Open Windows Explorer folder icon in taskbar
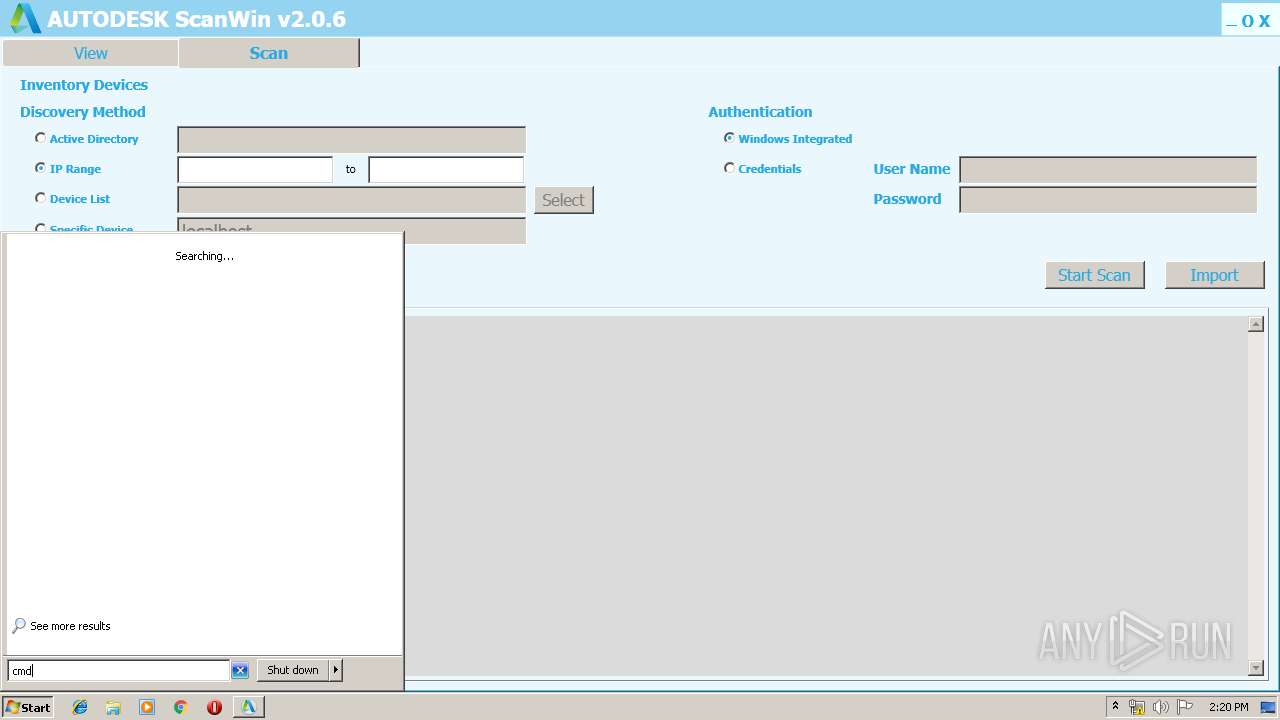 click(x=113, y=707)
